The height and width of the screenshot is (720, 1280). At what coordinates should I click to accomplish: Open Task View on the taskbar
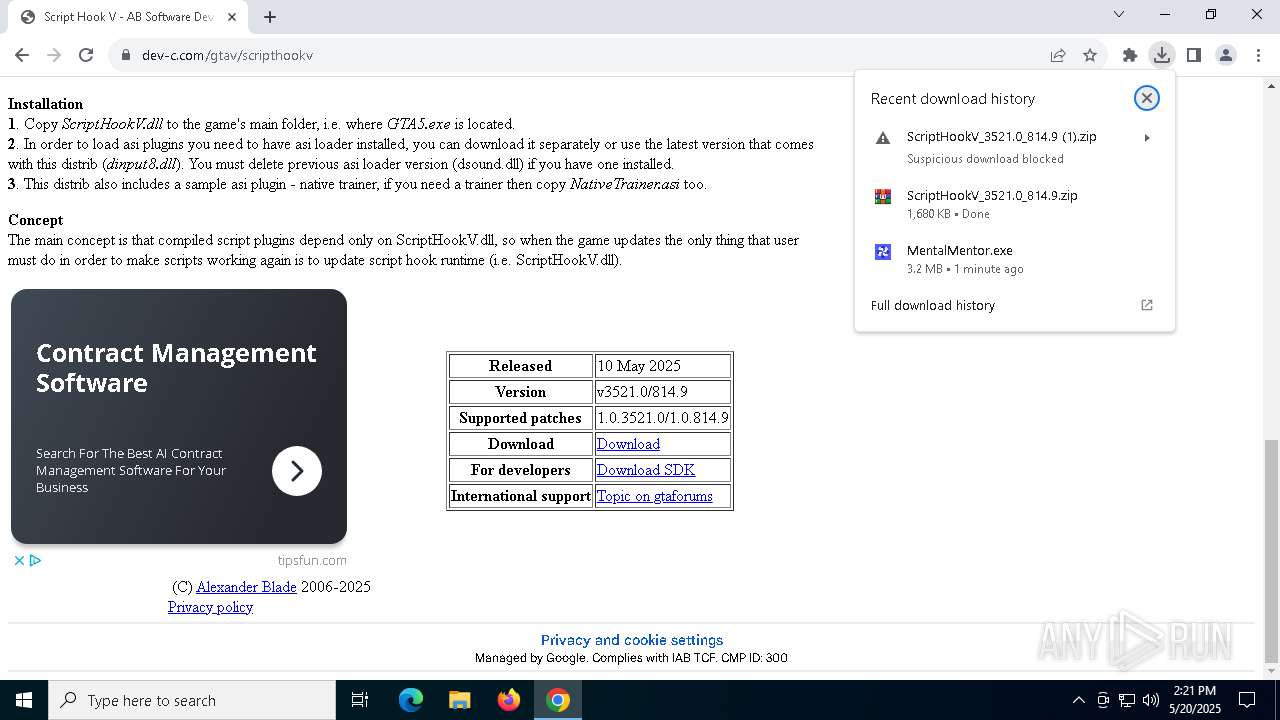click(360, 700)
